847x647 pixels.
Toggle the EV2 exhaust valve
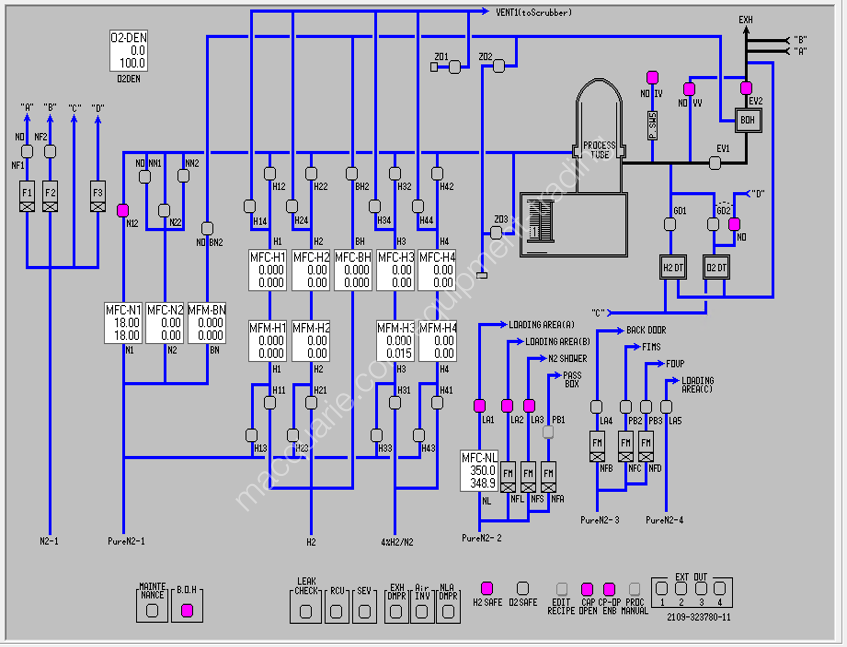746,87
